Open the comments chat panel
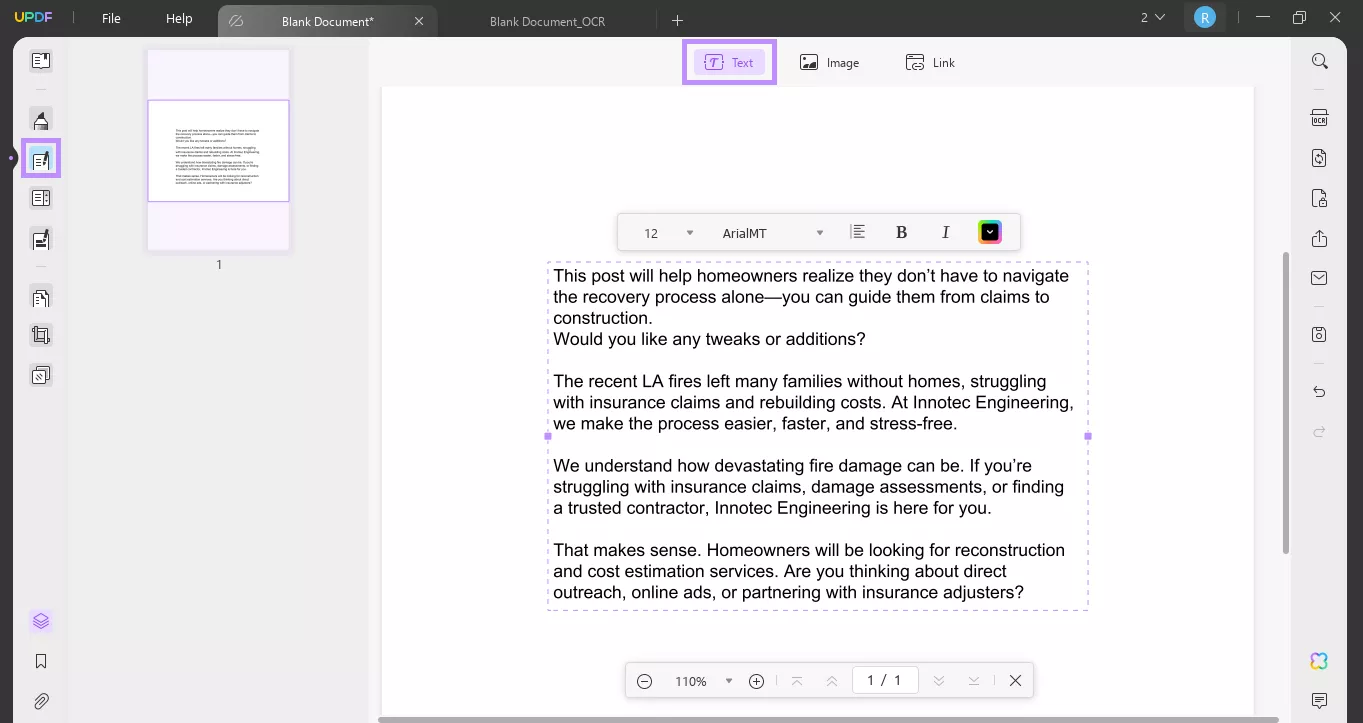 pos(1319,700)
